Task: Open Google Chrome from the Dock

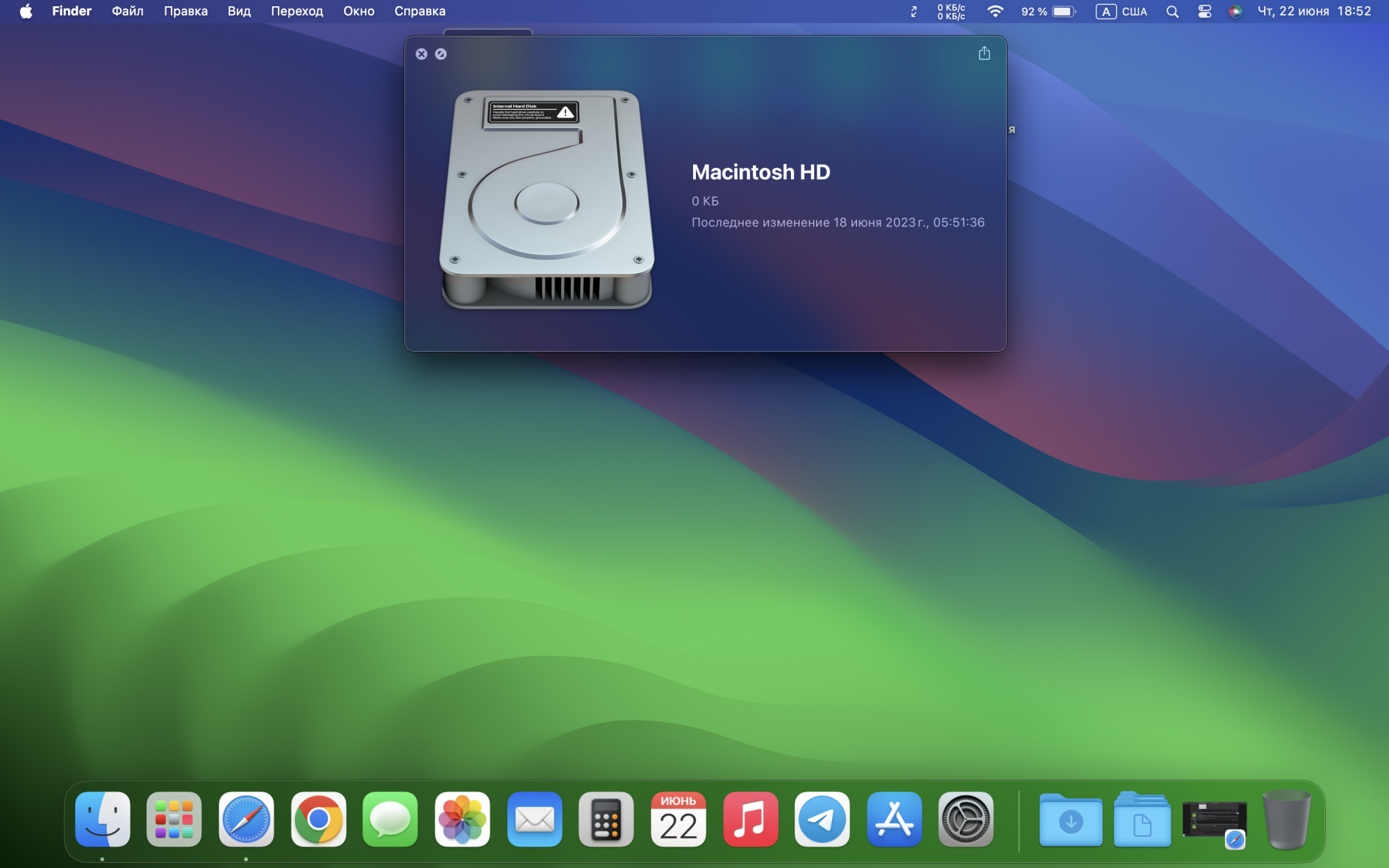Action: pyautogui.click(x=319, y=819)
